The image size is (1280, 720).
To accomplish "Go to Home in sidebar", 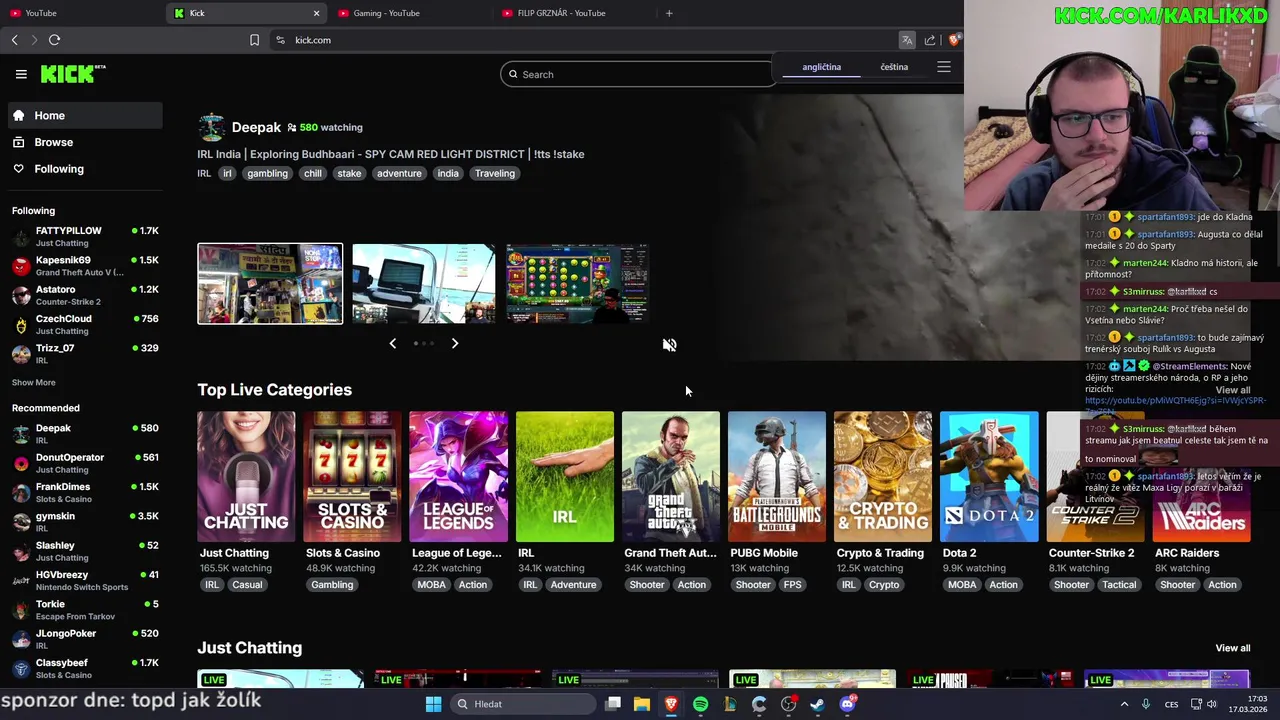I will click(84, 115).
